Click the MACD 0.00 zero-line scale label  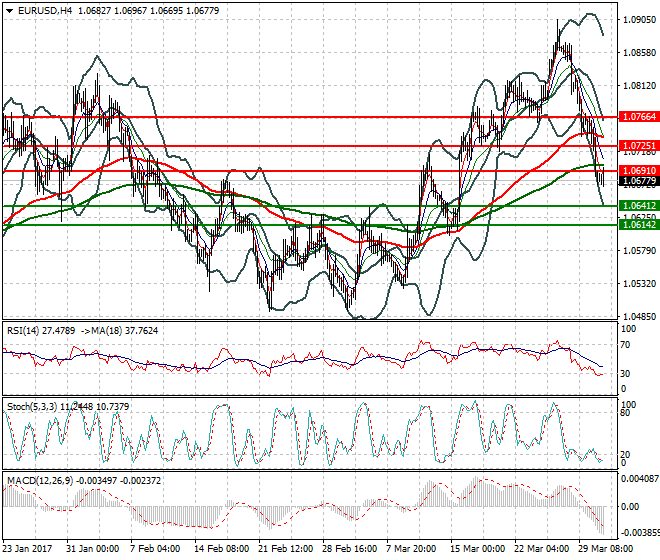[x=630, y=507]
